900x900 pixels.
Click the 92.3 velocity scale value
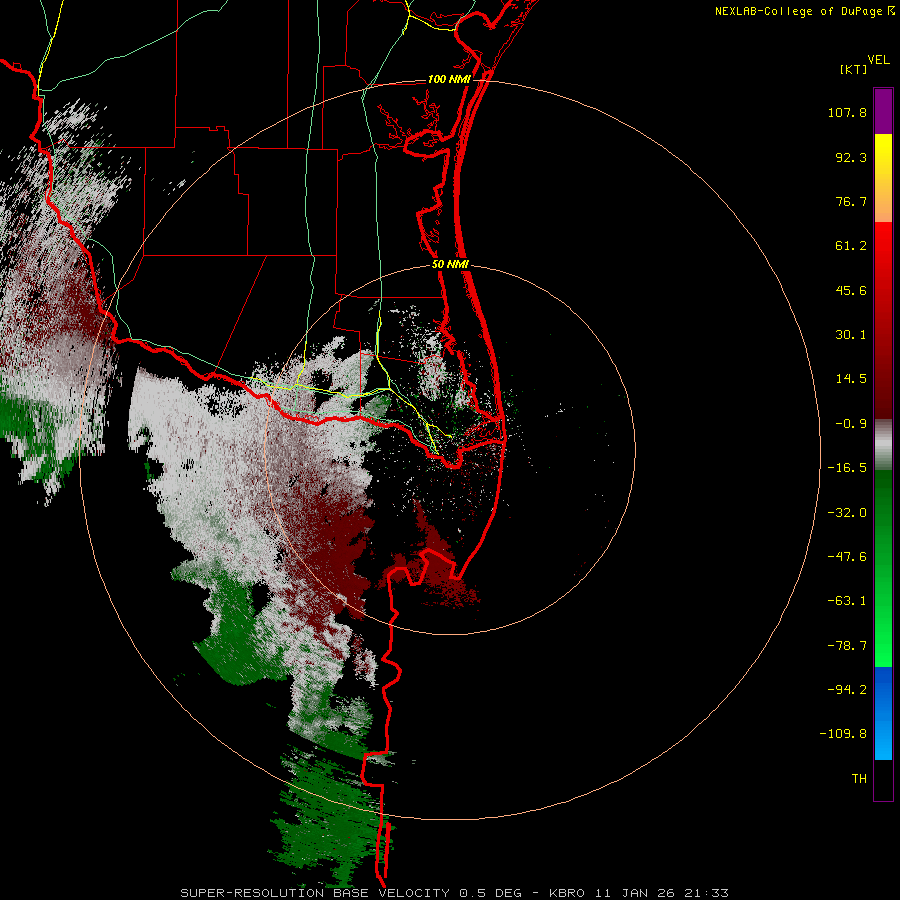coord(851,157)
